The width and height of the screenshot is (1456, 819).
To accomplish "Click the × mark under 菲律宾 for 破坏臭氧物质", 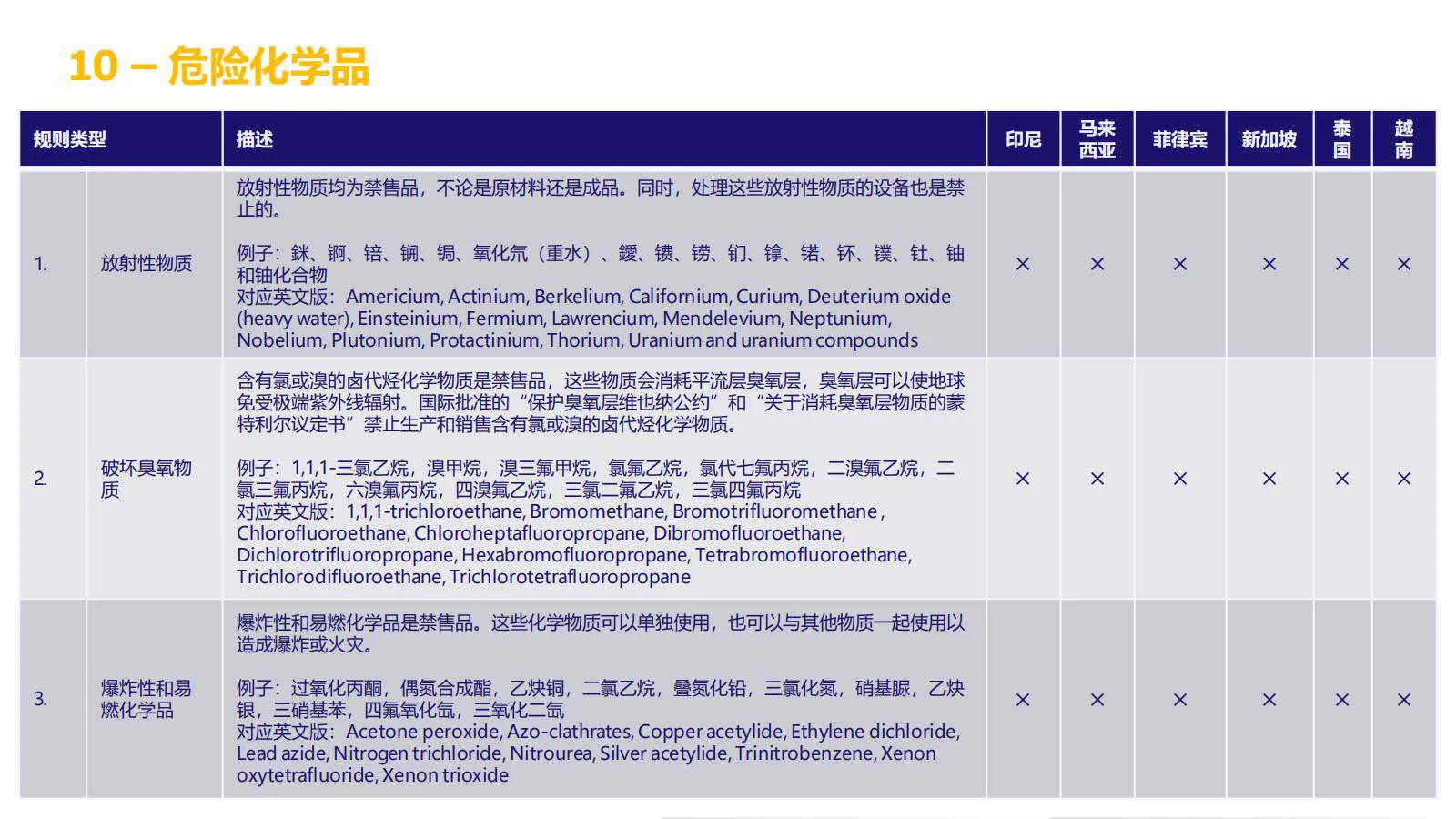I will coord(1179,478).
